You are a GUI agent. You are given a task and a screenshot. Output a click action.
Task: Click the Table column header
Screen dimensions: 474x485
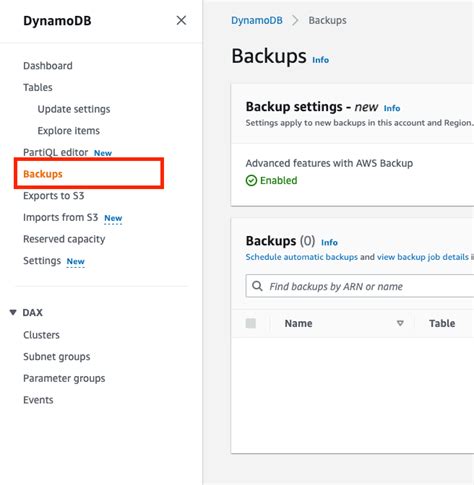[442, 323]
